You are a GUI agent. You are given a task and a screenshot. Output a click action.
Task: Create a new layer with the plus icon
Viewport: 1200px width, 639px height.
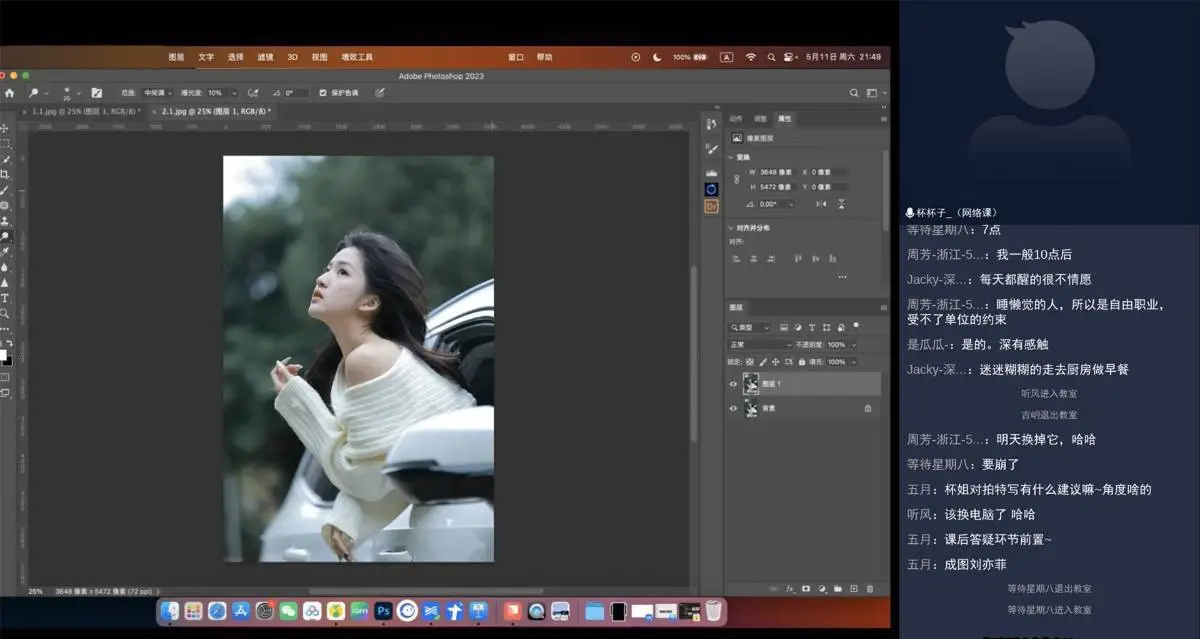click(x=854, y=588)
